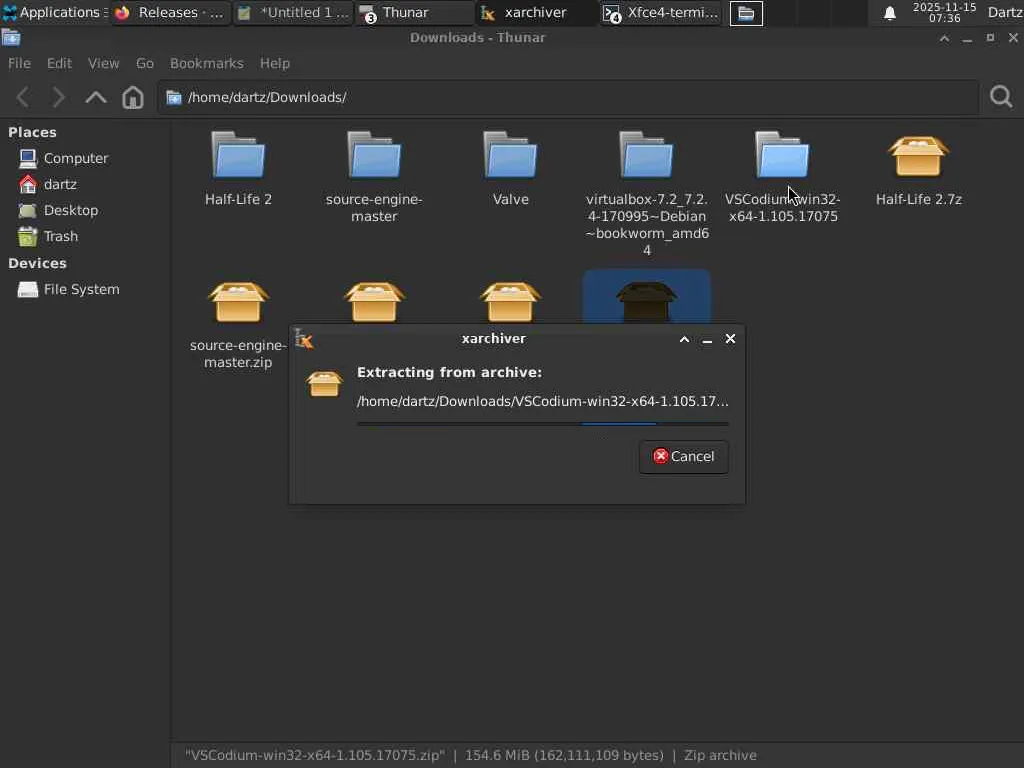Open the File menu
Viewport: 1024px width, 768px height.
(x=19, y=63)
